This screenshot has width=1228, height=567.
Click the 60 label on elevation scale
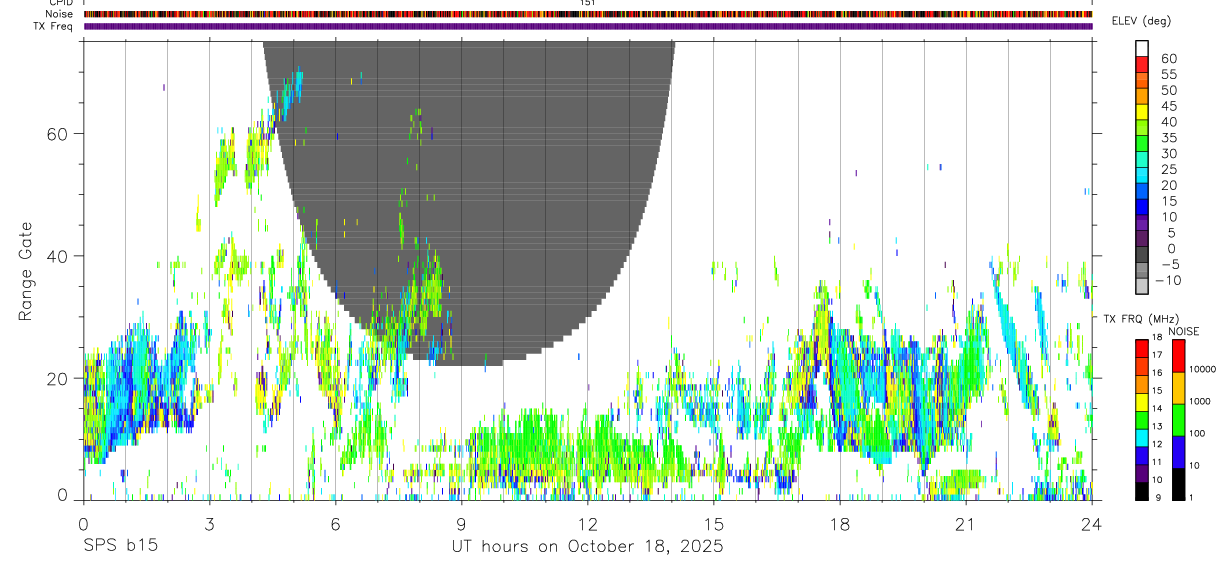pos(1168,58)
